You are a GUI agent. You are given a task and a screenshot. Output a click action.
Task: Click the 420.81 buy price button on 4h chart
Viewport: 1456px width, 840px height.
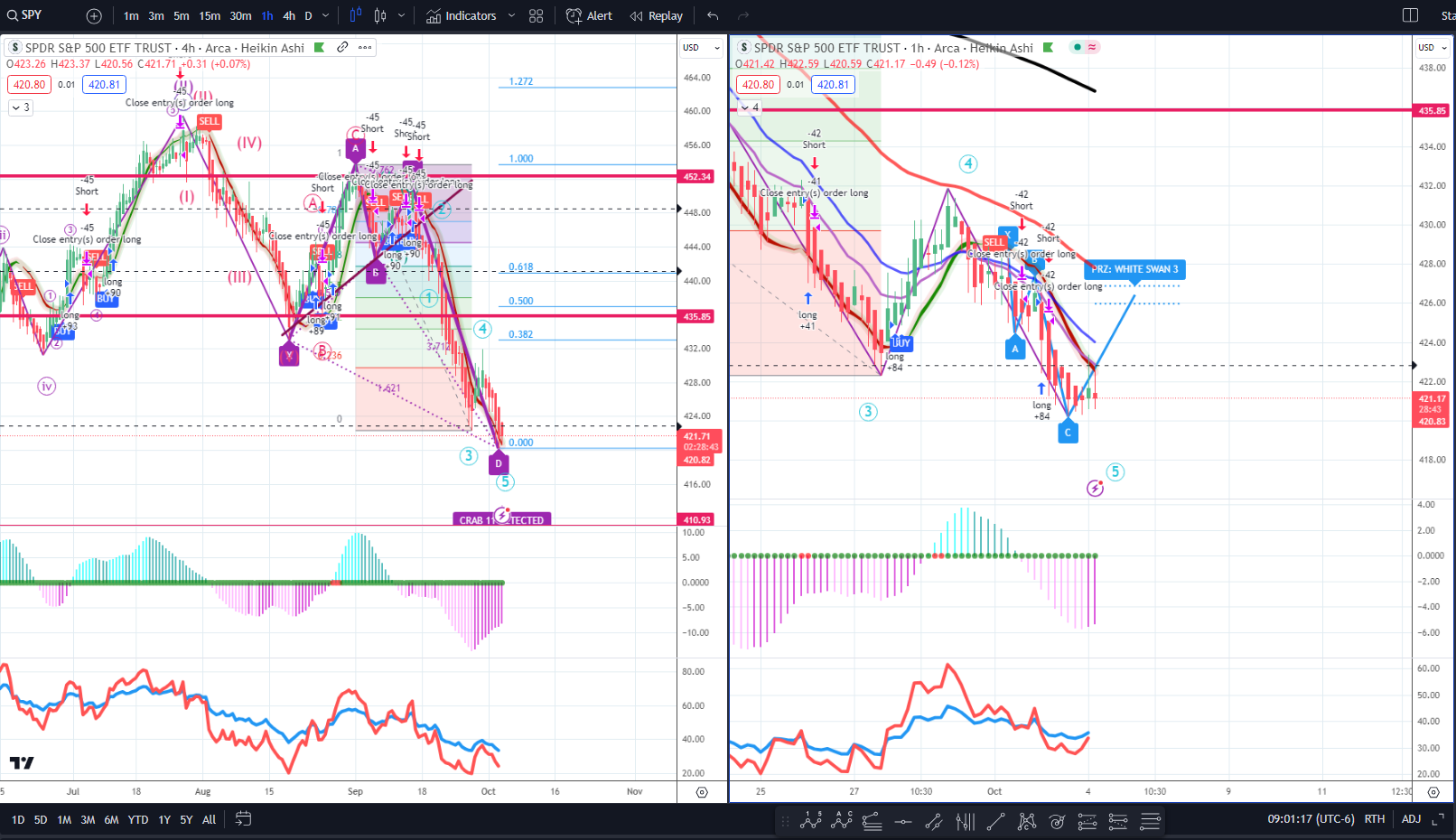[x=104, y=85]
